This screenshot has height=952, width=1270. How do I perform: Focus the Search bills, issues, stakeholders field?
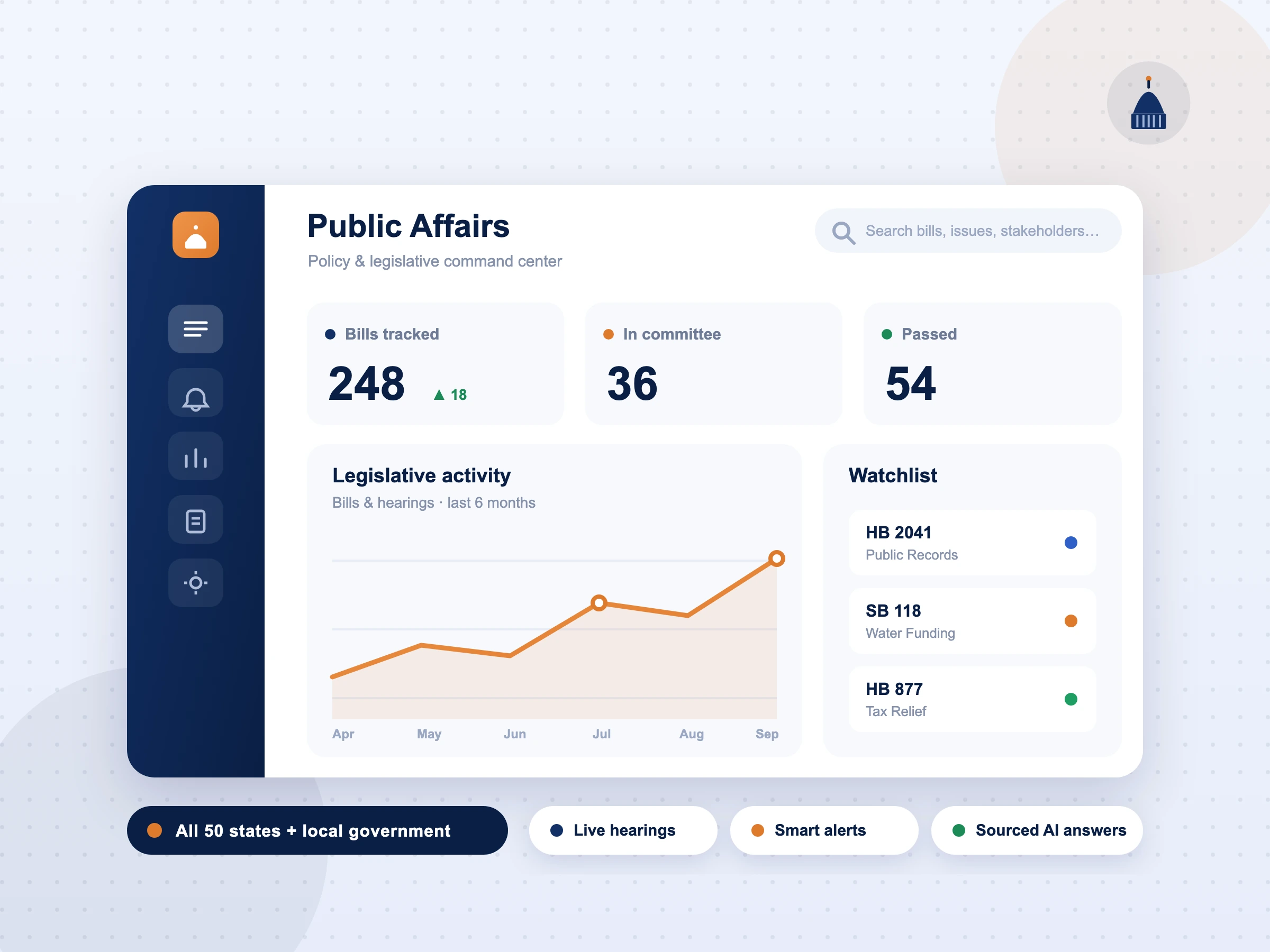[968, 231]
